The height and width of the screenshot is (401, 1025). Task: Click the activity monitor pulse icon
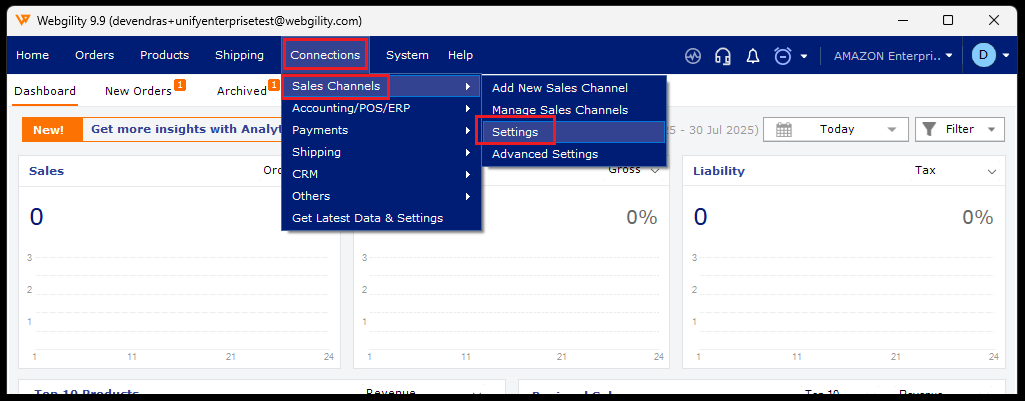click(693, 56)
